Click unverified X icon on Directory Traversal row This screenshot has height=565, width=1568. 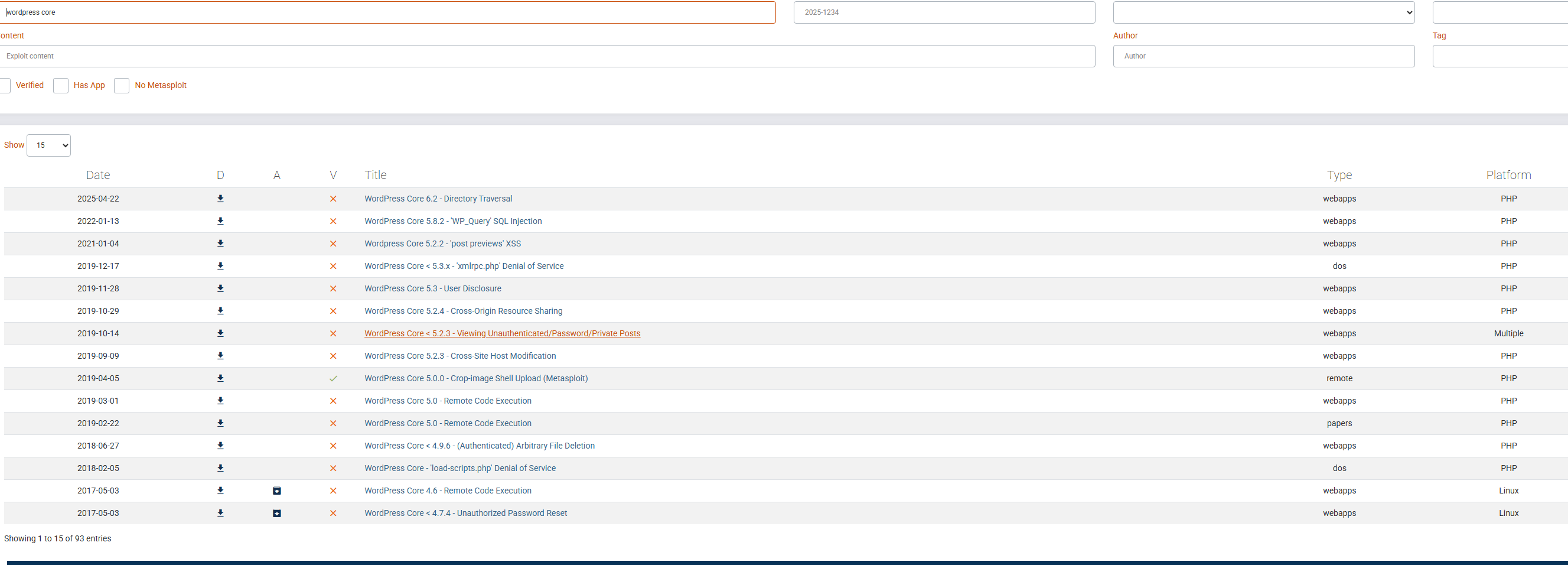tap(333, 199)
